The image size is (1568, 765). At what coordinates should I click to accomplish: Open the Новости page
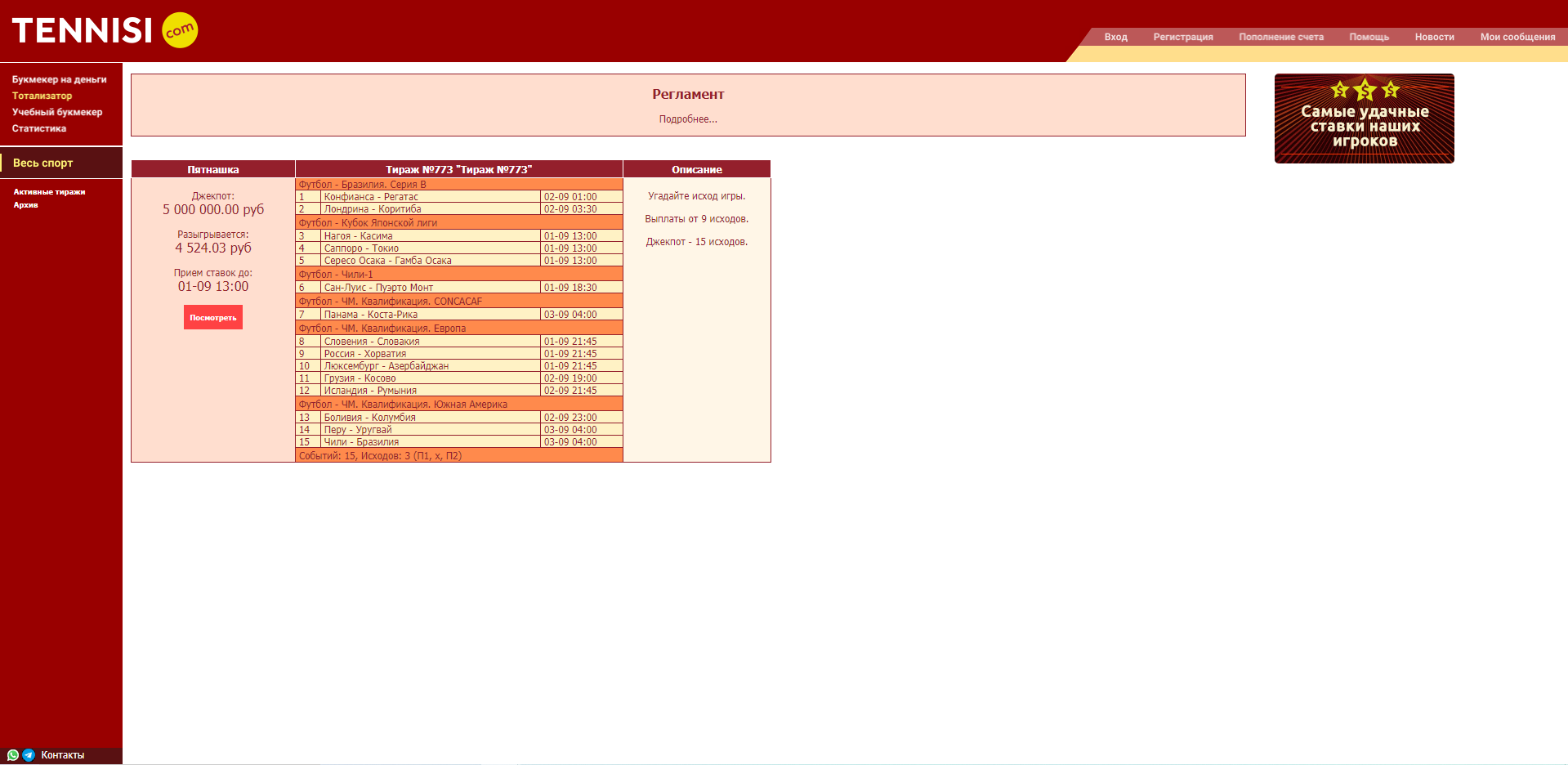pyautogui.click(x=1434, y=37)
